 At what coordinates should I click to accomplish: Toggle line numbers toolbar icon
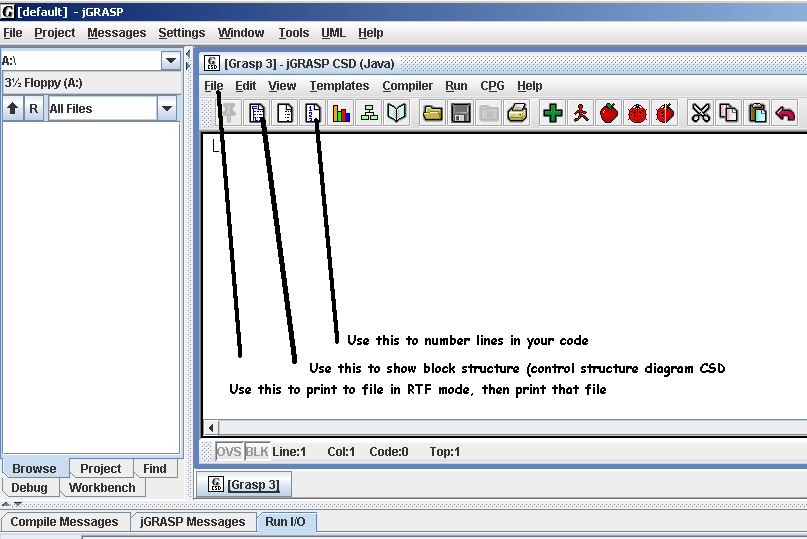click(x=312, y=113)
